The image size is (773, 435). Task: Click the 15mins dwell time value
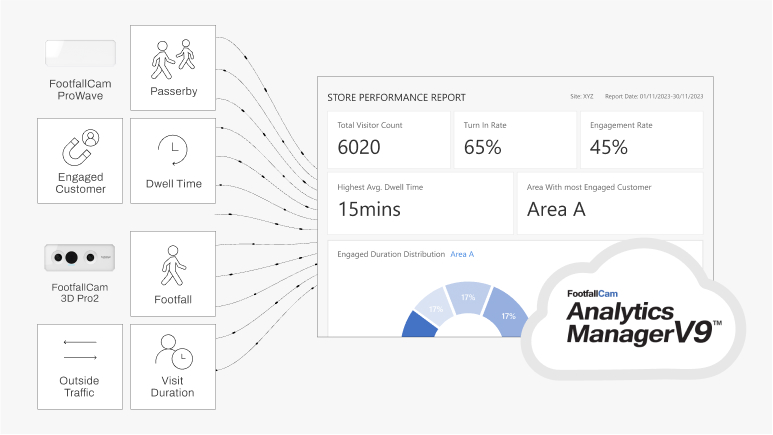(x=369, y=209)
